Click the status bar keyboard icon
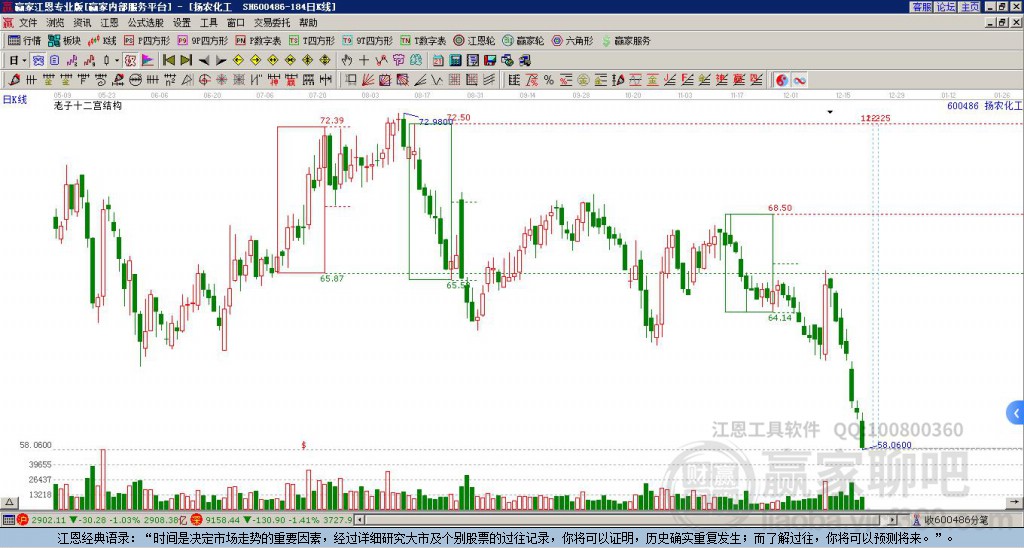Image resolution: width=1024 pixels, height=548 pixels. pyautogui.click(x=8, y=520)
